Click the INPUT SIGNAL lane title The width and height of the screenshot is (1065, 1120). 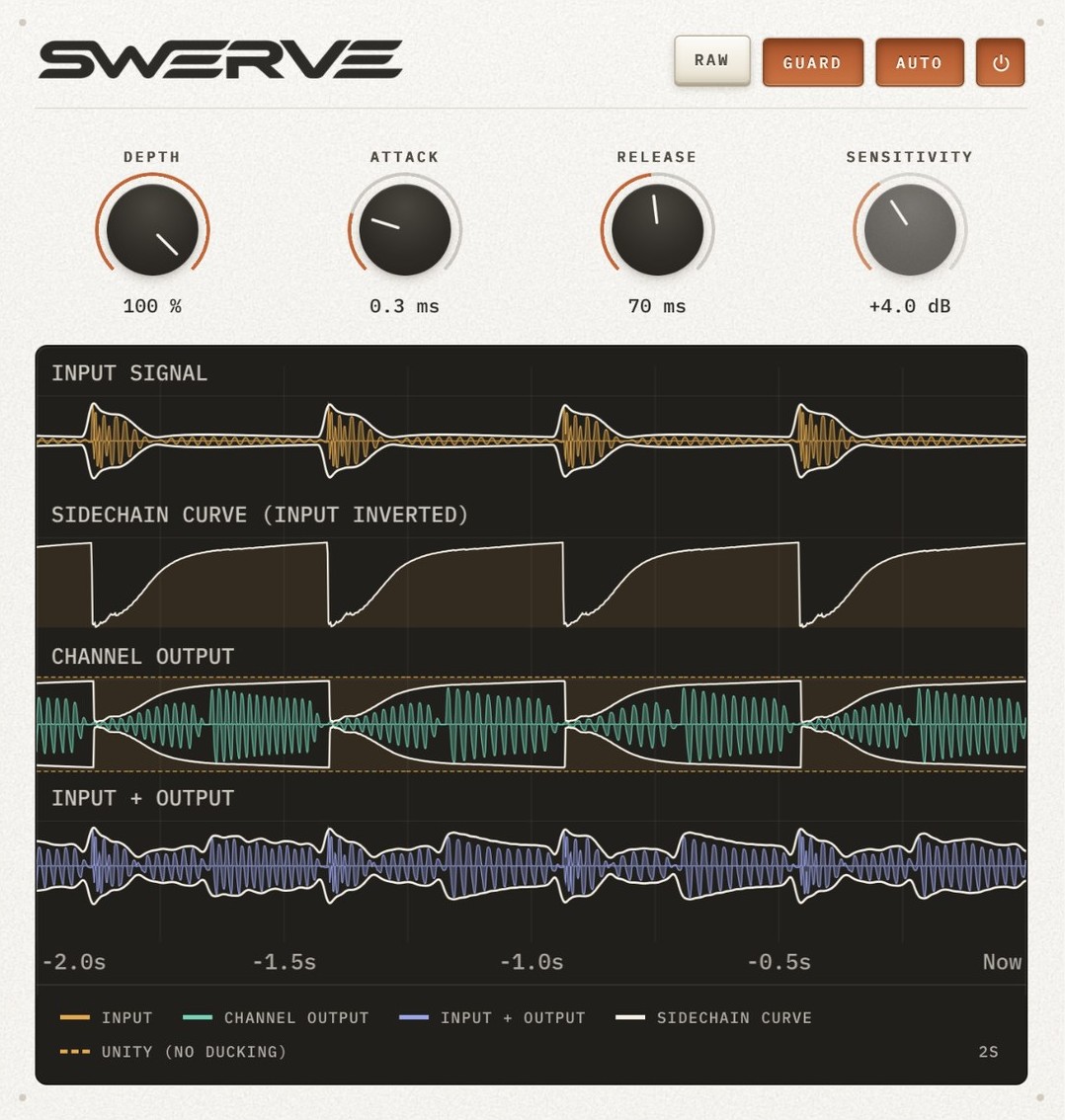point(129,373)
